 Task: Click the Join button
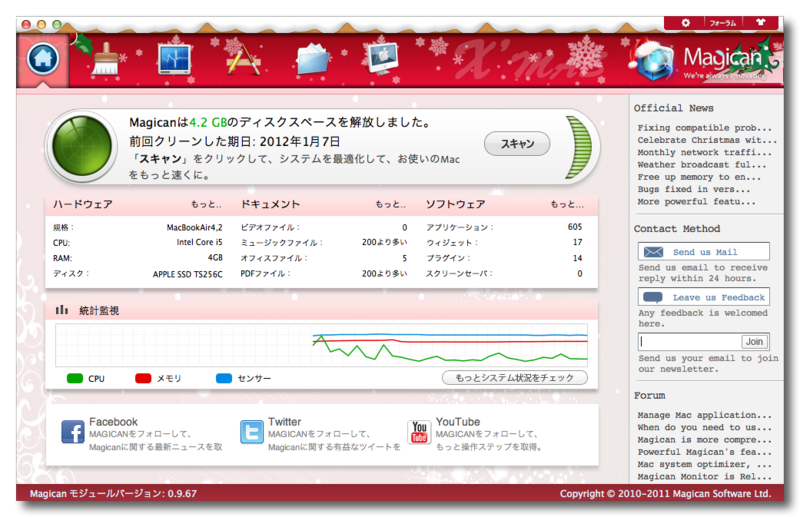(x=755, y=341)
